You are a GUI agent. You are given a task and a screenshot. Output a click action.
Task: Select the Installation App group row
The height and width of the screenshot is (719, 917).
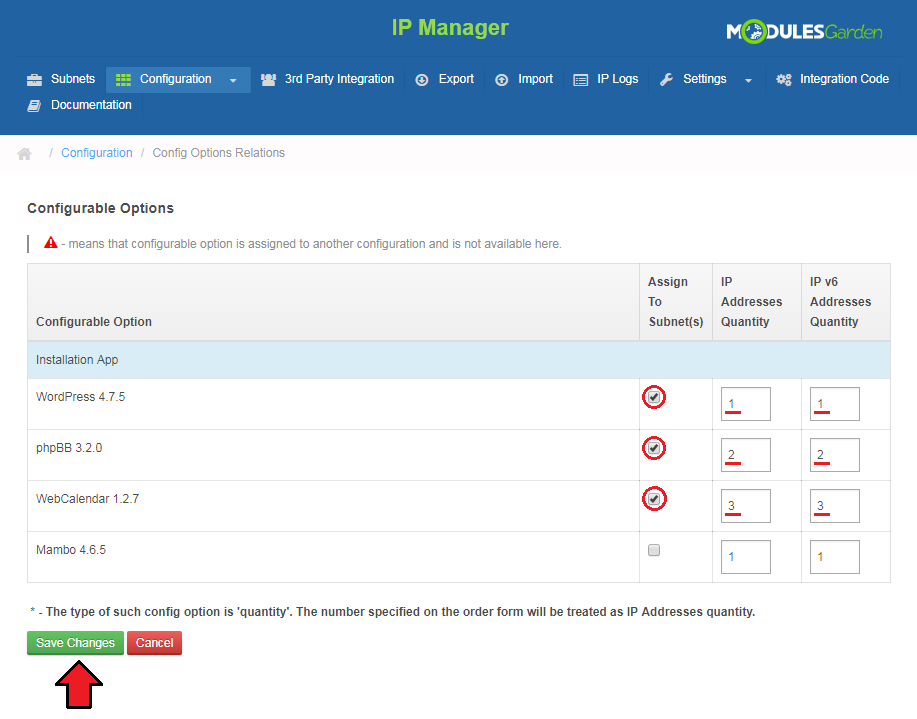(x=458, y=360)
